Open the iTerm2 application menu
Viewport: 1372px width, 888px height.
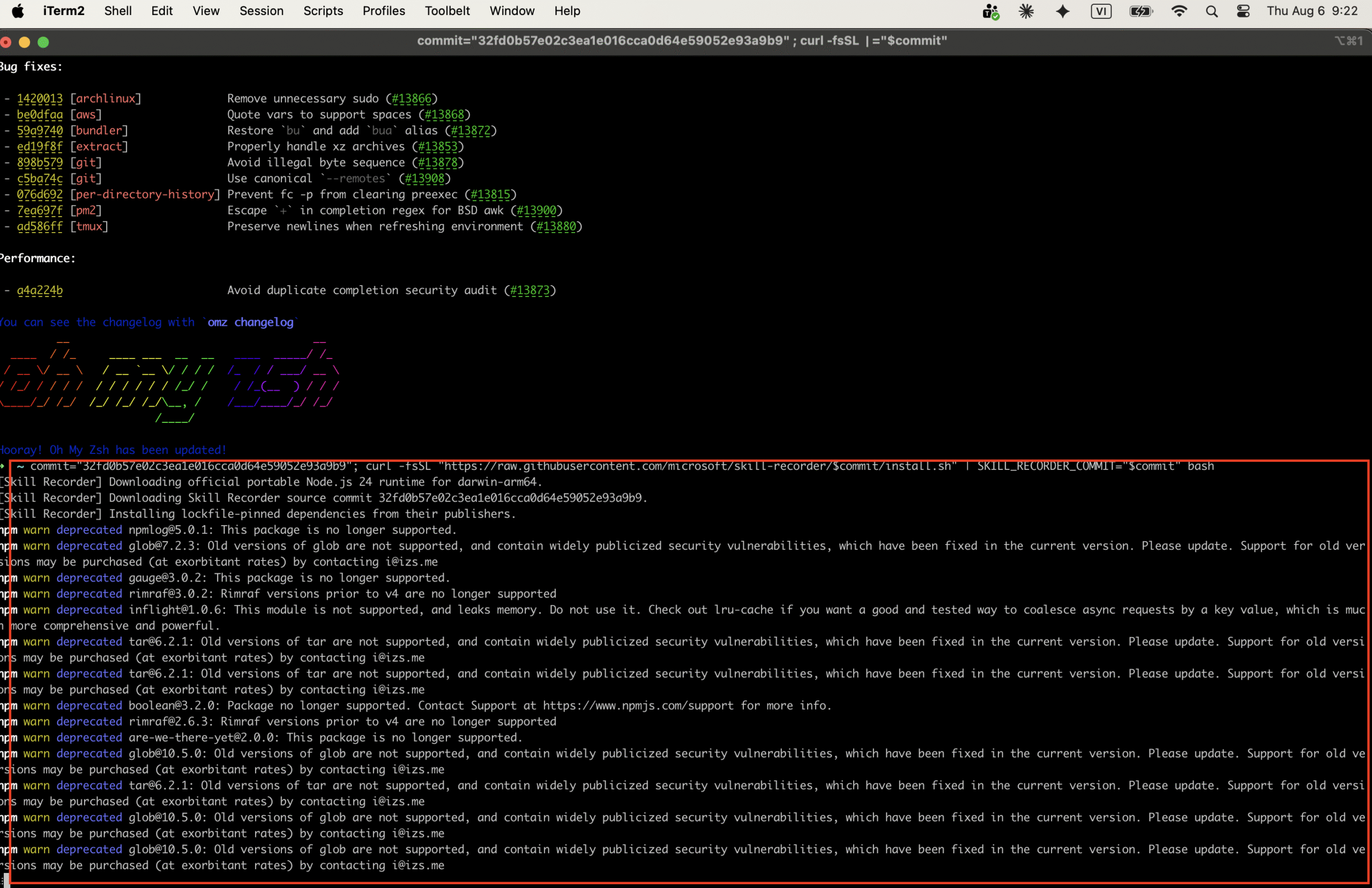63,11
